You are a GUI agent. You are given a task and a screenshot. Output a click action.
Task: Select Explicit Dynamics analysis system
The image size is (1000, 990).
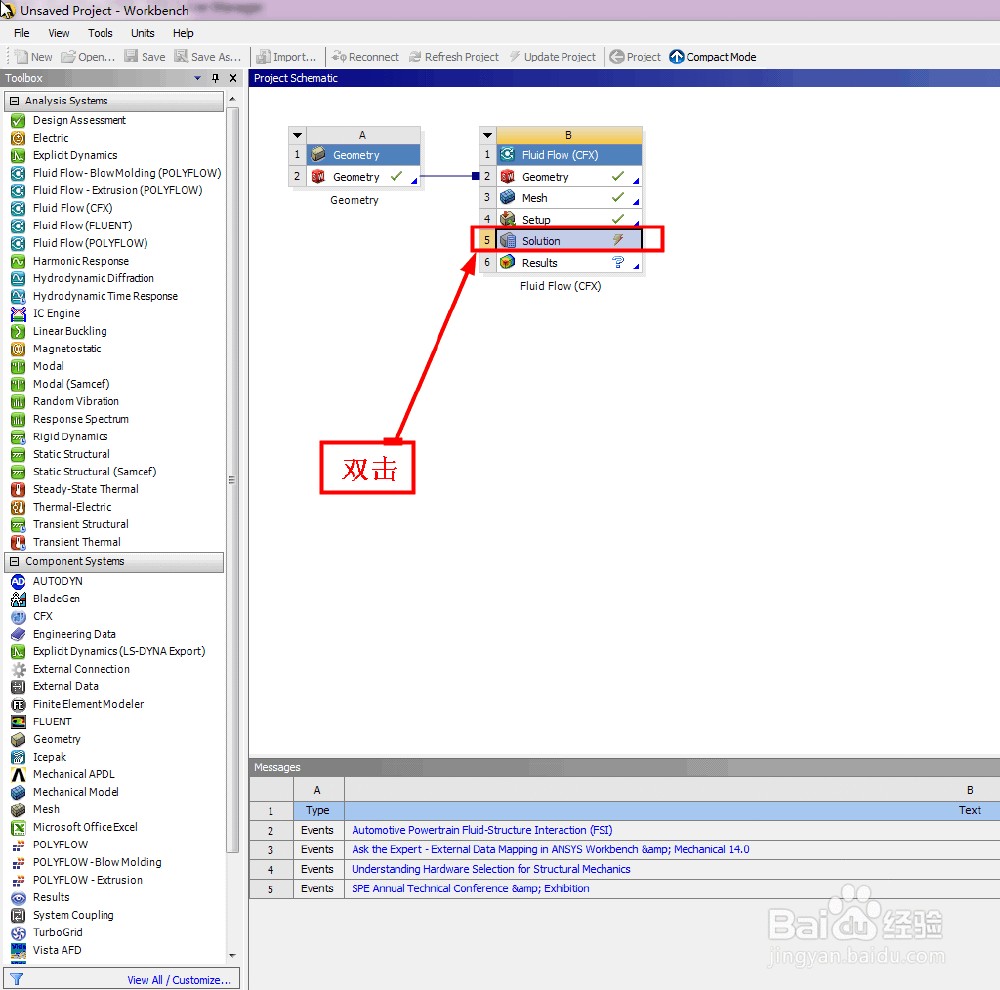coord(75,155)
